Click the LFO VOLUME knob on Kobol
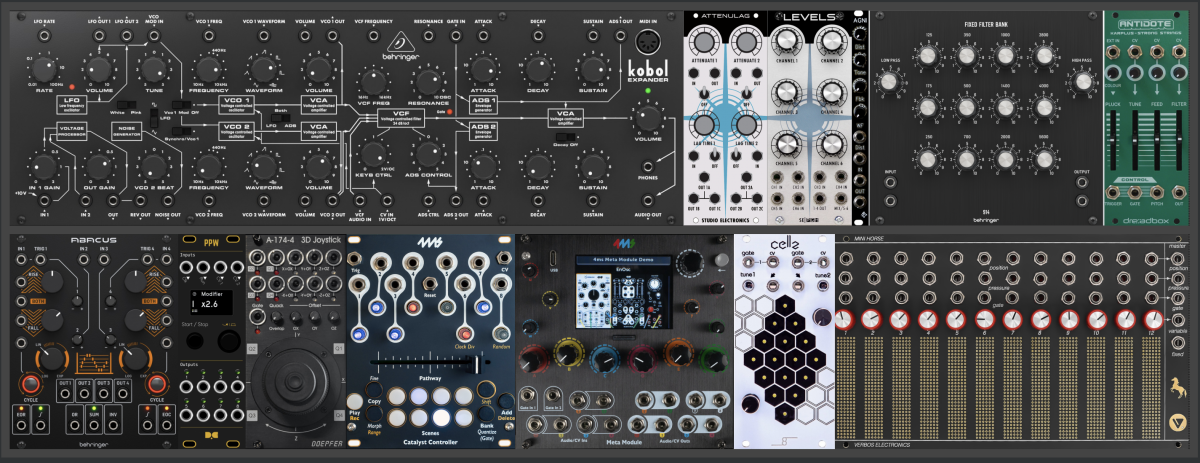 click(x=97, y=71)
